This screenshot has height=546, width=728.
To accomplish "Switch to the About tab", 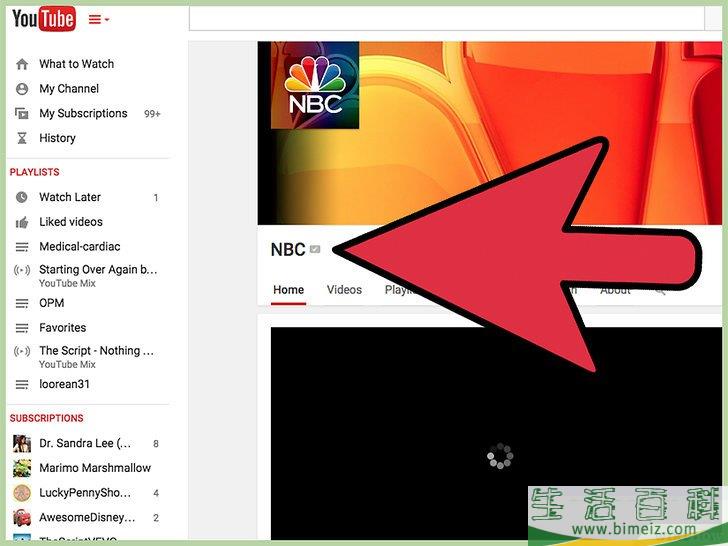I will [615, 292].
